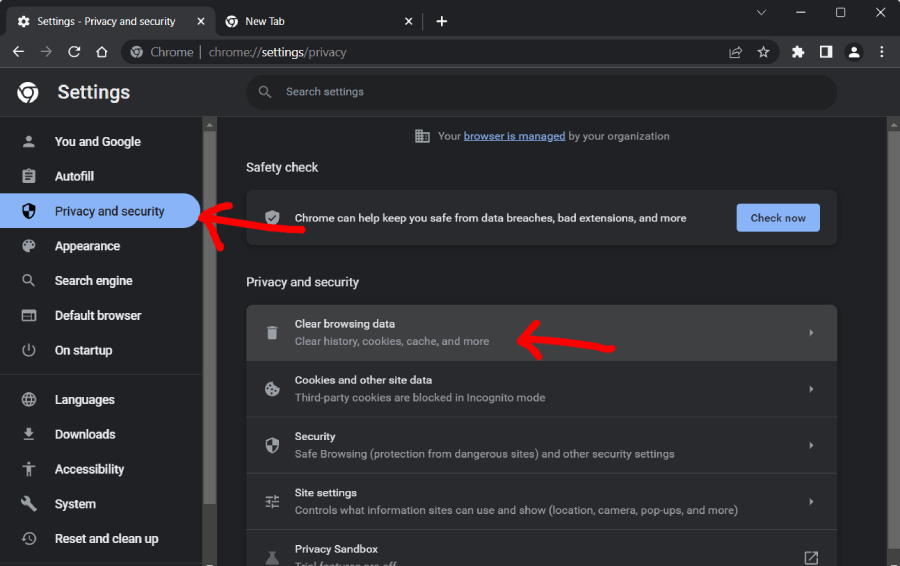Image resolution: width=900 pixels, height=566 pixels.
Task: Click the Chrome logo beside Settings
Action: pos(28,92)
